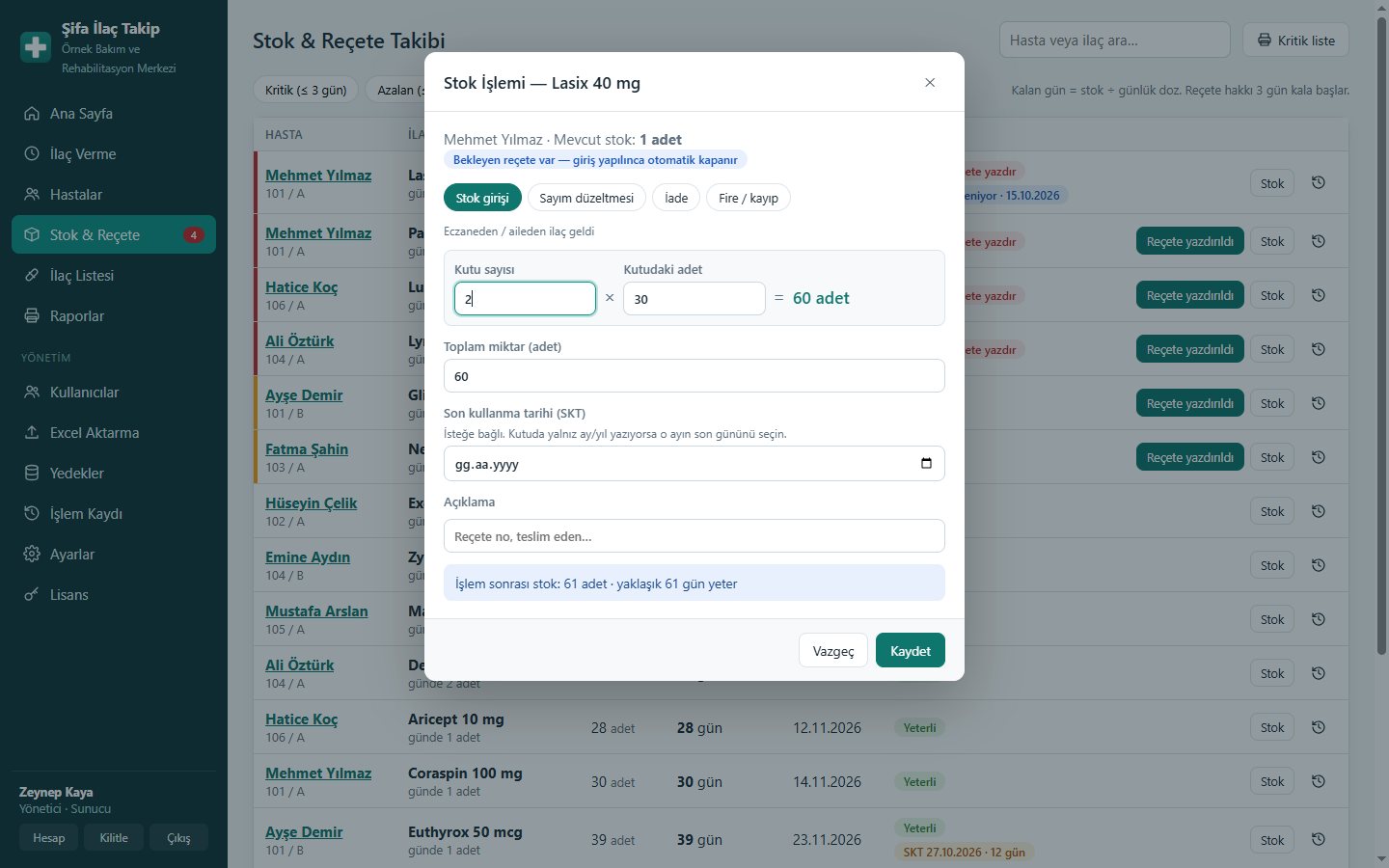Open history icon for Euthyrox 50 mcg row

[1319, 839]
